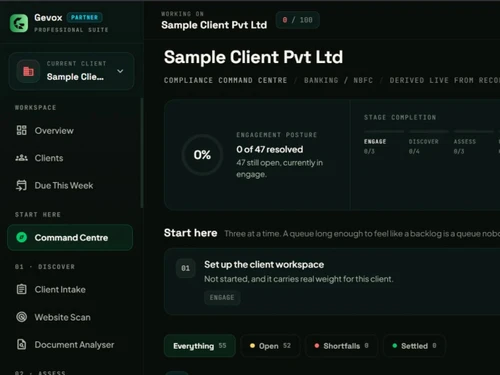The width and height of the screenshot is (500, 375).
Task: Select the Everything 55 filter tab
Action: tap(200, 346)
